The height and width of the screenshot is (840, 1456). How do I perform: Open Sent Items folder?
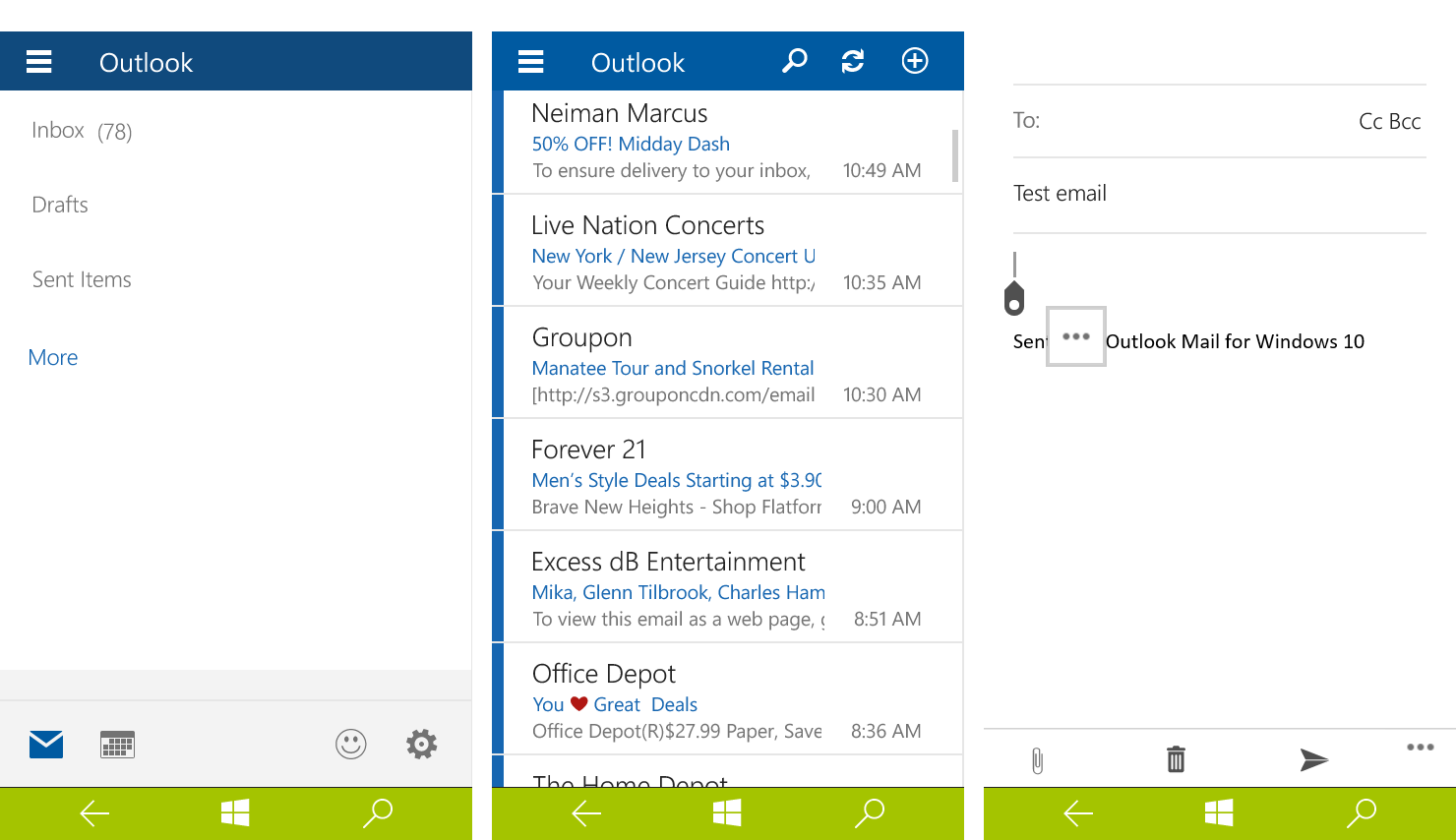click(82, 279)
